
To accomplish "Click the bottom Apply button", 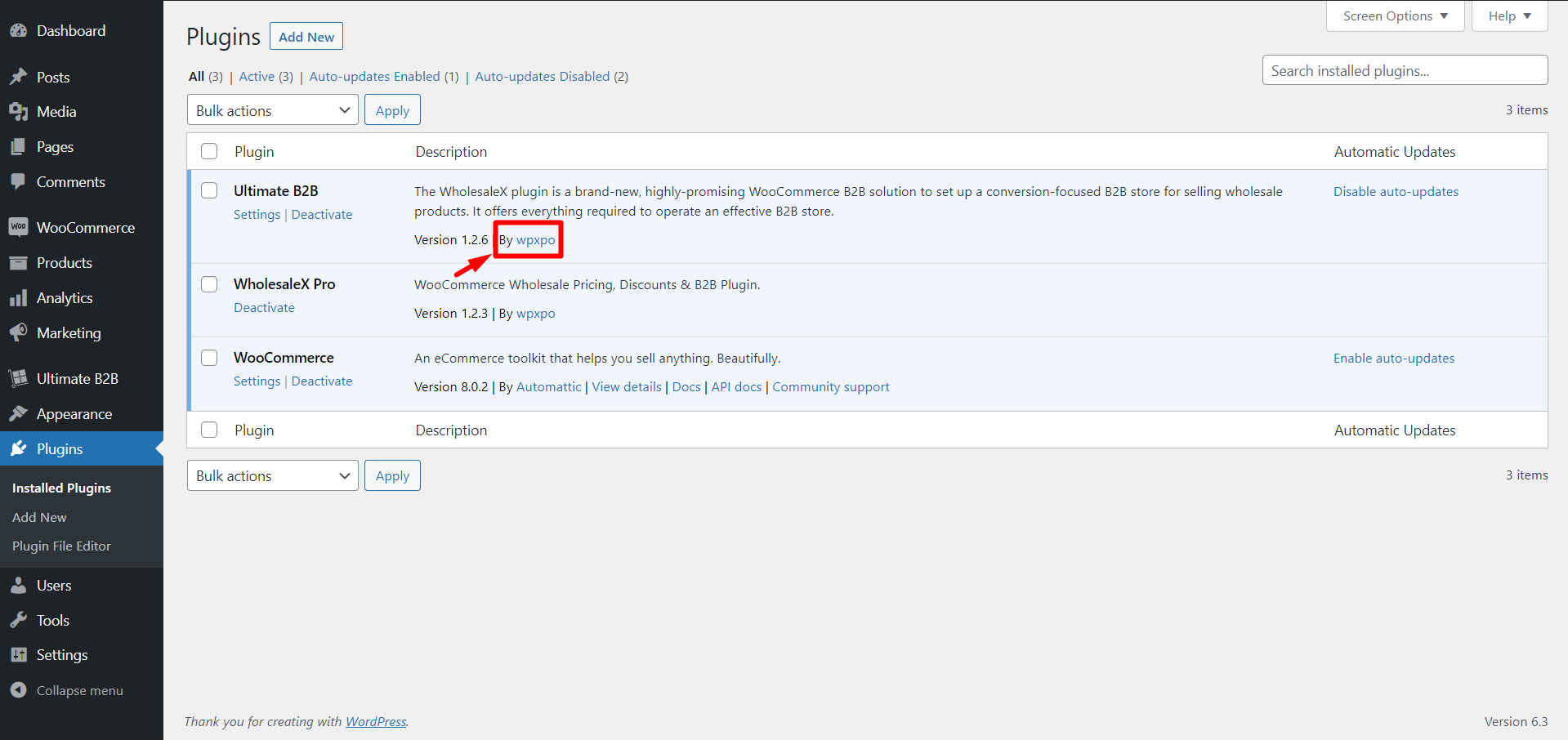I will (392, 475).
